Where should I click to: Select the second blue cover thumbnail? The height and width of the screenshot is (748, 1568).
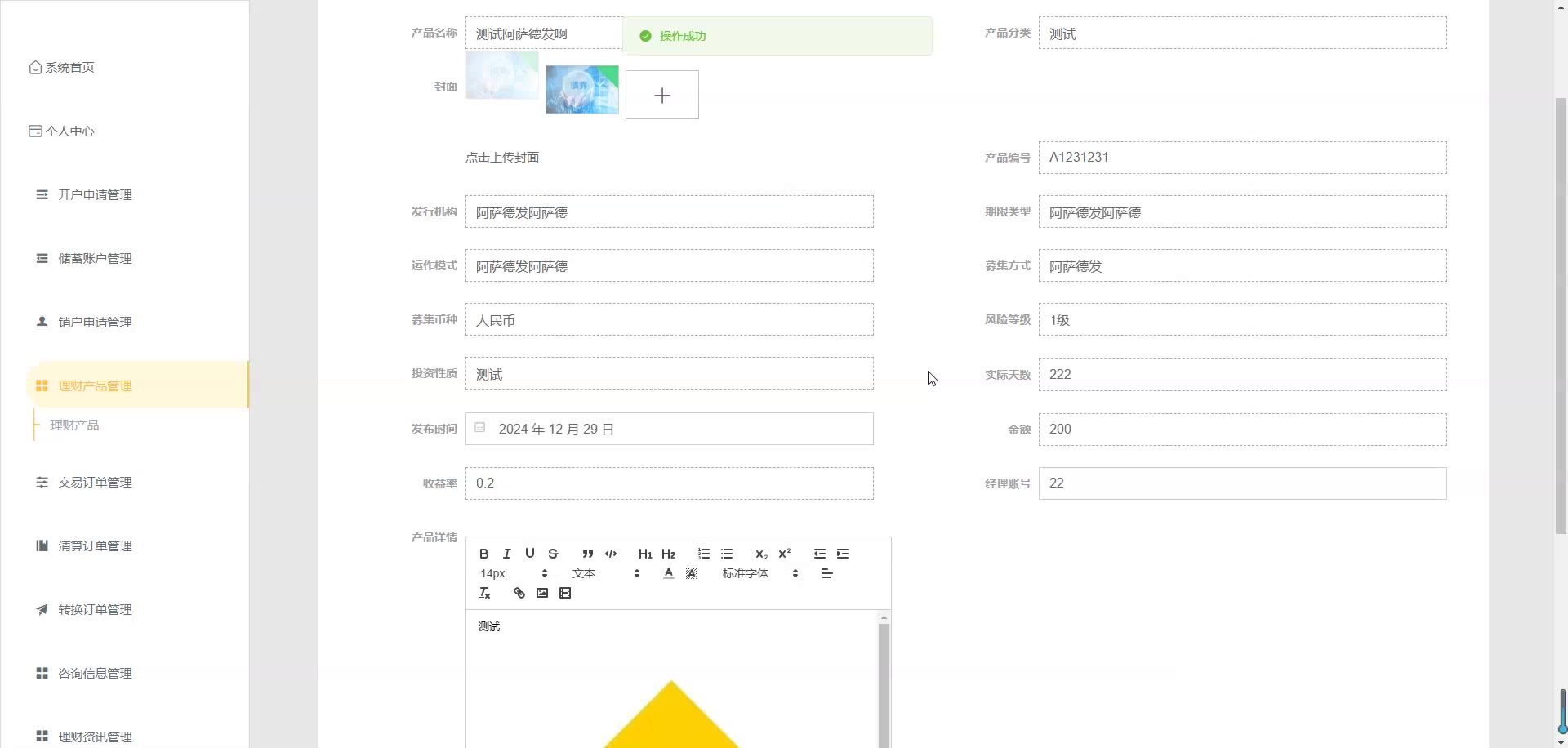582,90
